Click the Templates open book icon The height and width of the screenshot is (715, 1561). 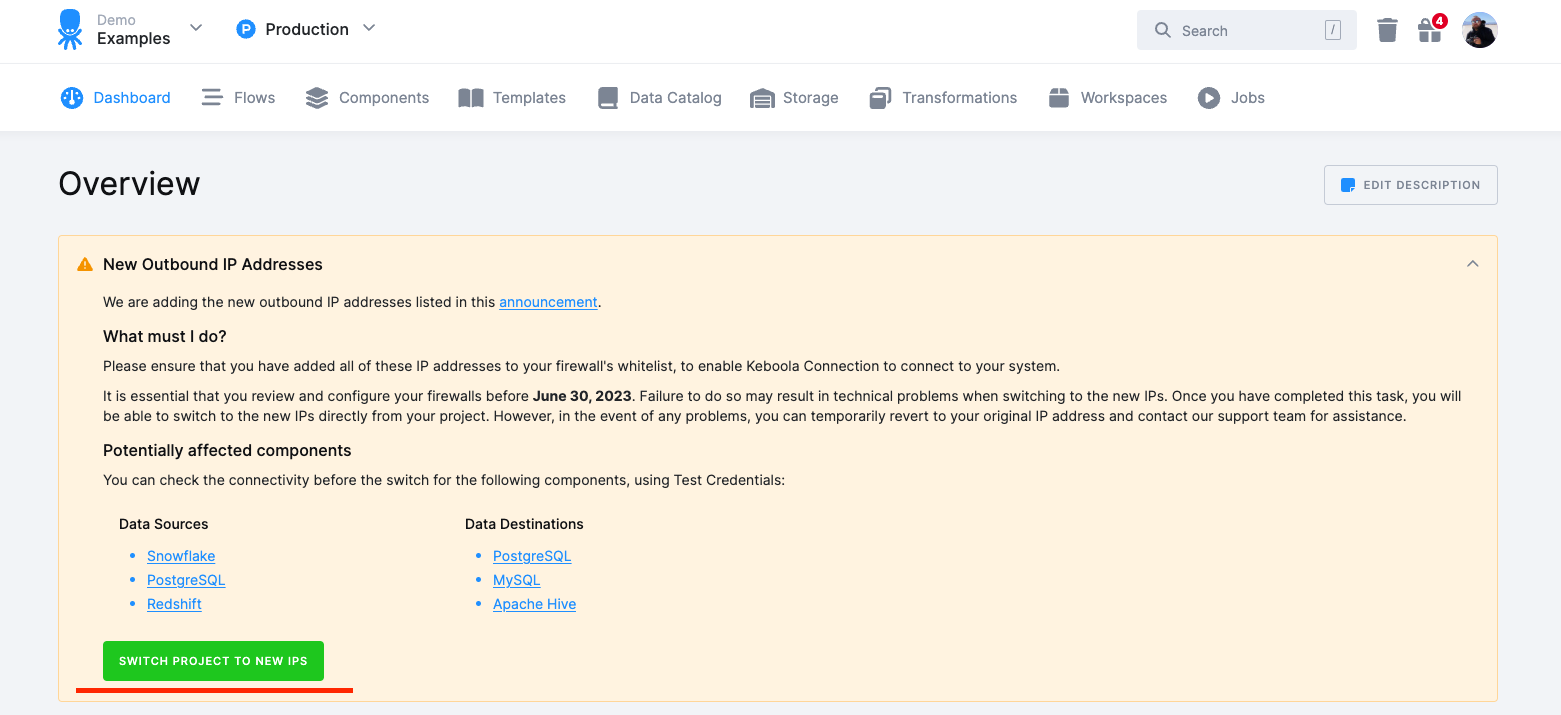click(x=471, y=98)
